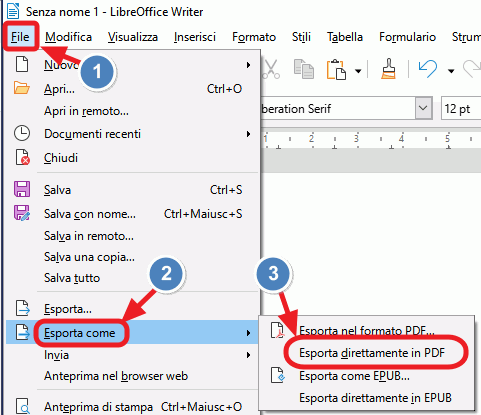Viewport: 481px width, 415px height.
Task: Click the EPUB document icon
Action: click(277, 375)
